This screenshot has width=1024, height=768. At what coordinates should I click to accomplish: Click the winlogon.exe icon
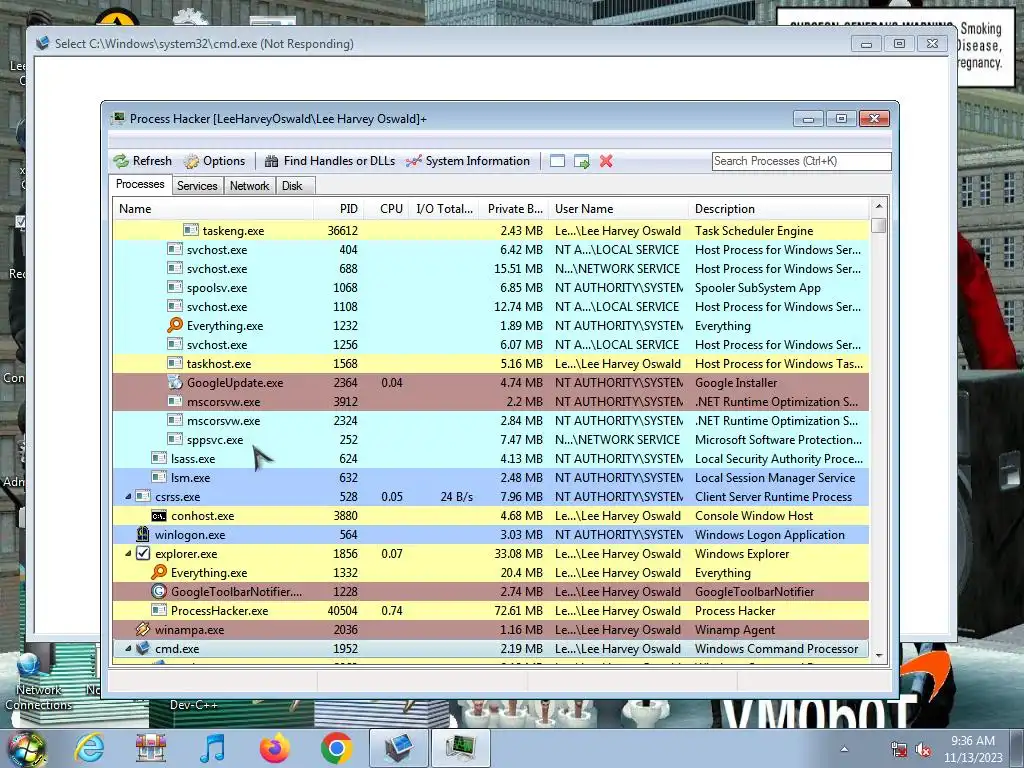click(143, 534)
